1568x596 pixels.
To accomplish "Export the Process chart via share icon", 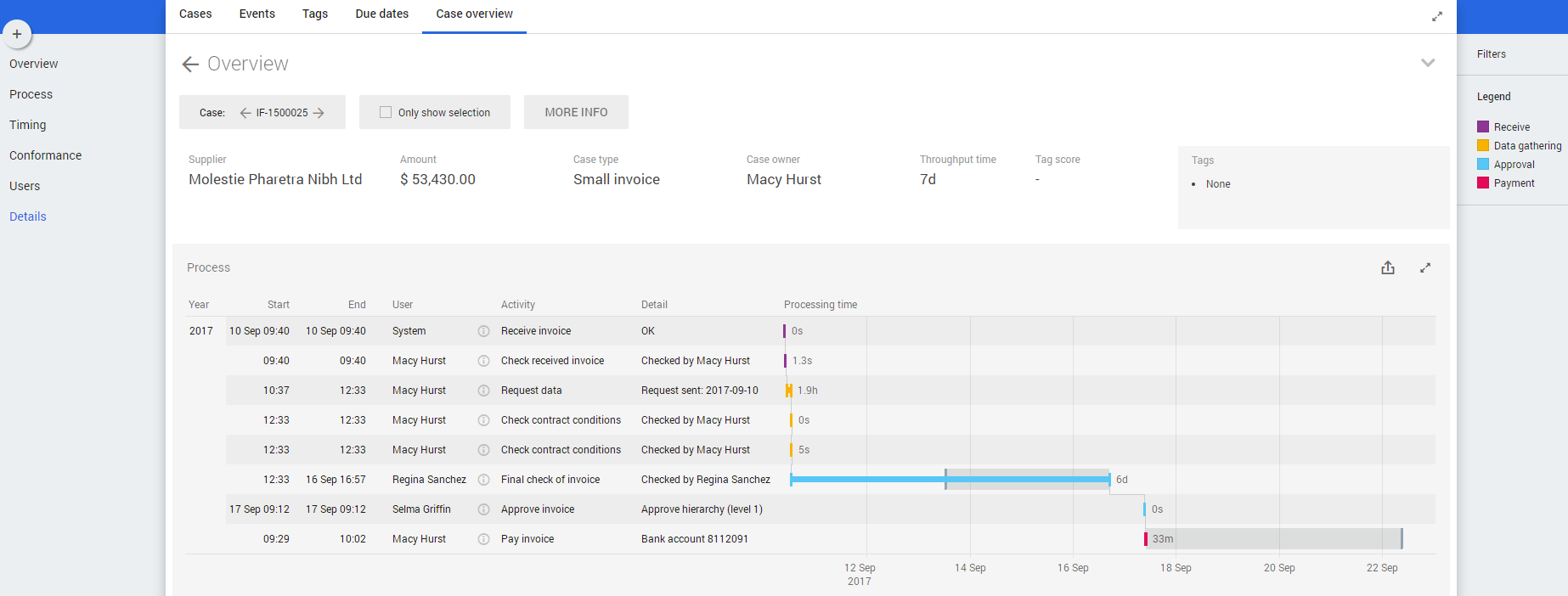I will click(1388, 267).
